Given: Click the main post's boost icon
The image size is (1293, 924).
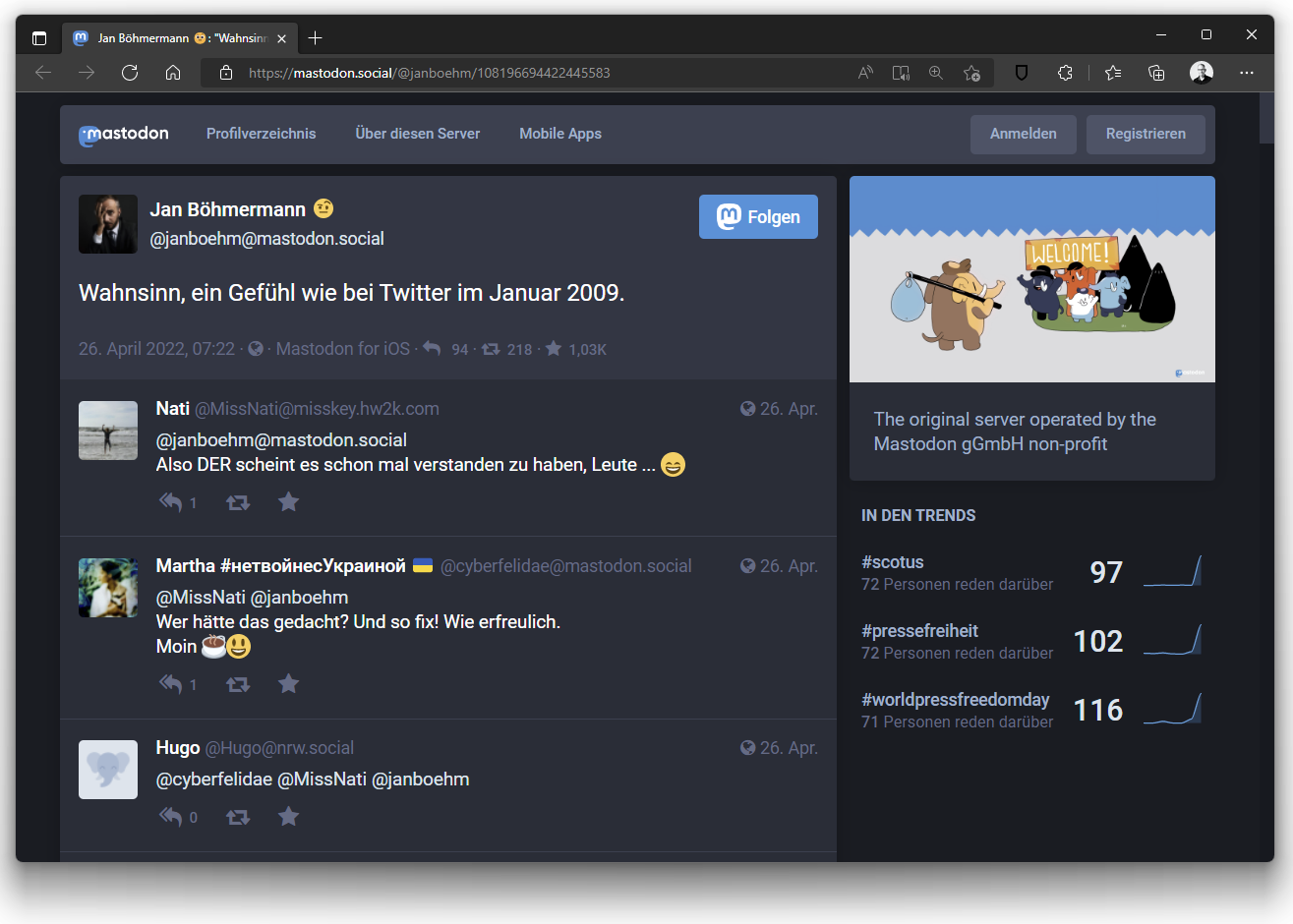Looking at the screenshot, I should [491, 349].
